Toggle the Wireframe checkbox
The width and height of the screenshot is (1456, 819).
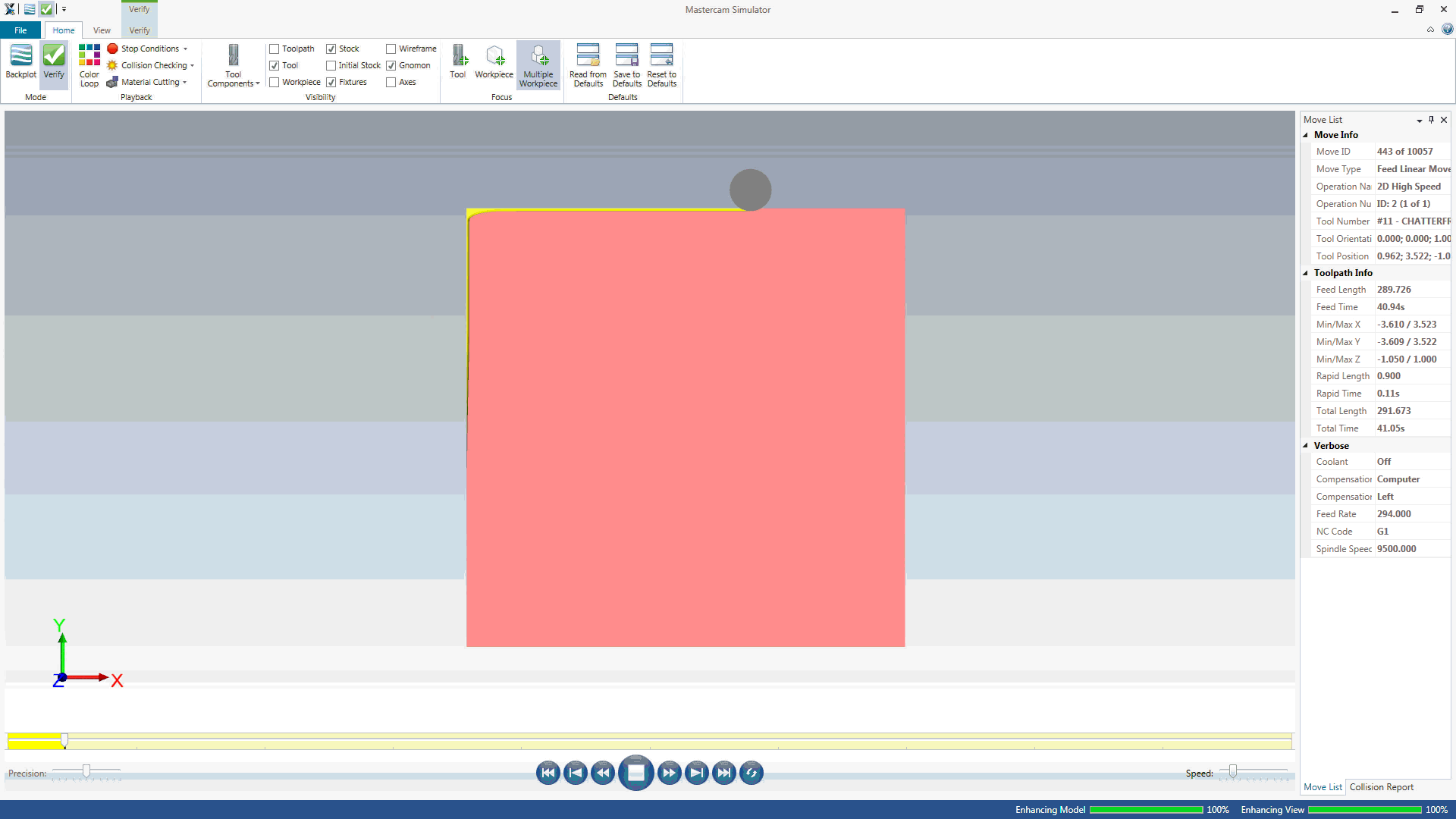[391, 49]
